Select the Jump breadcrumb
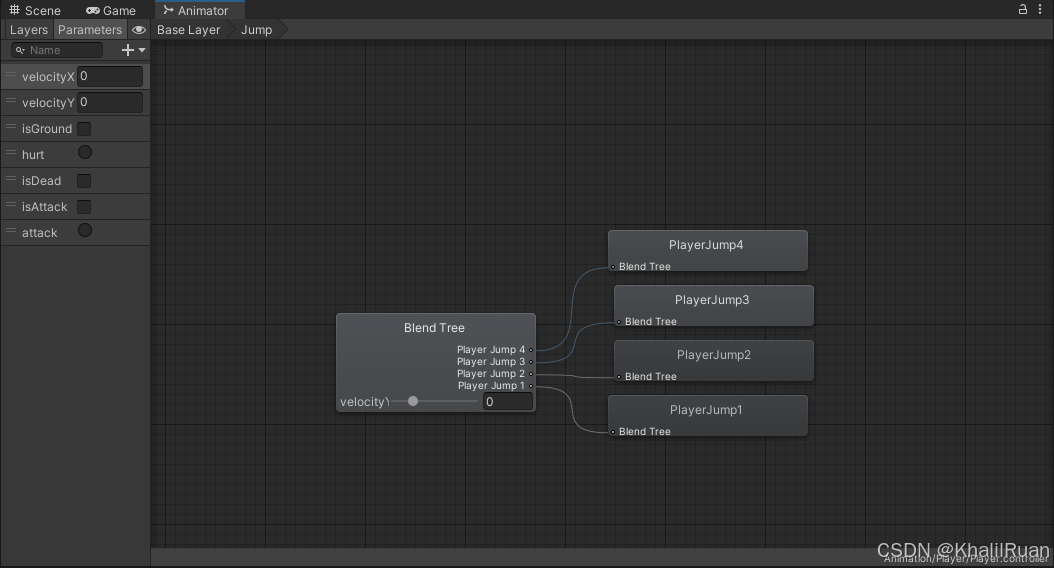Image resolution: width=1054 pixels, height=568 pixels. point(257,30)
